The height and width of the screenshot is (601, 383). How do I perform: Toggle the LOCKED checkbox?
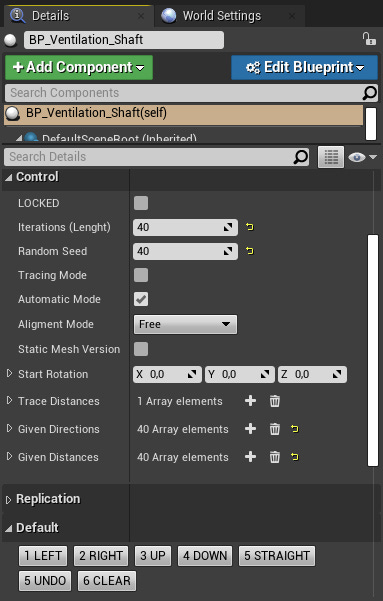[x=141, y=203]
